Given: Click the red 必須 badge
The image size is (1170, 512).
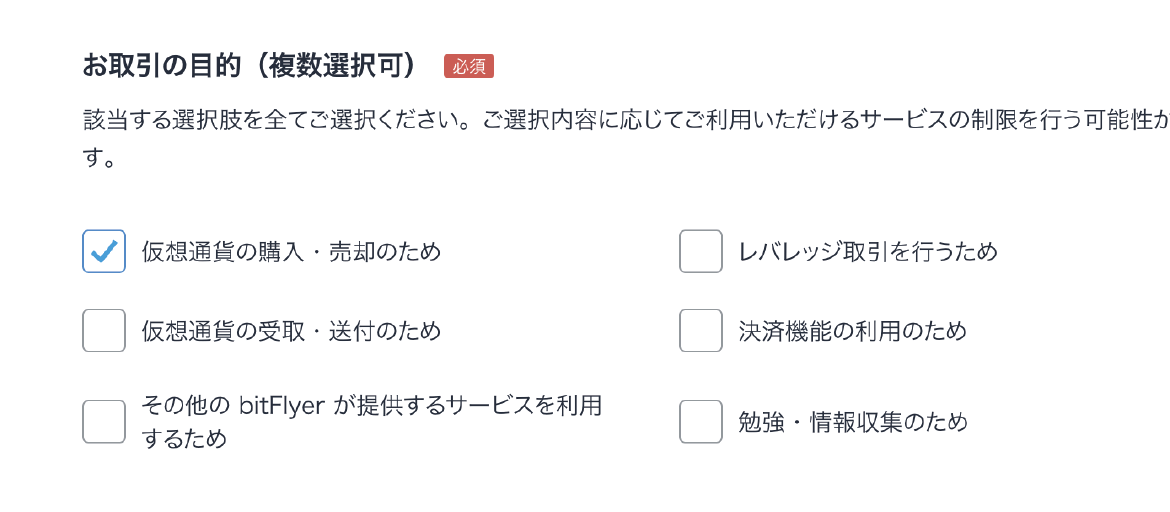Looking at the screenshot, I should 469,67.
